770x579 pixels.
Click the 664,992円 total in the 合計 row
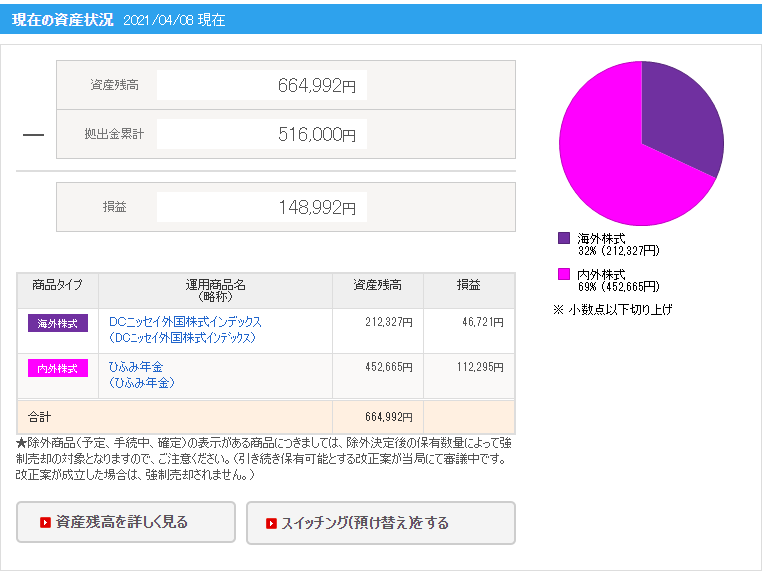pos(388,417)
